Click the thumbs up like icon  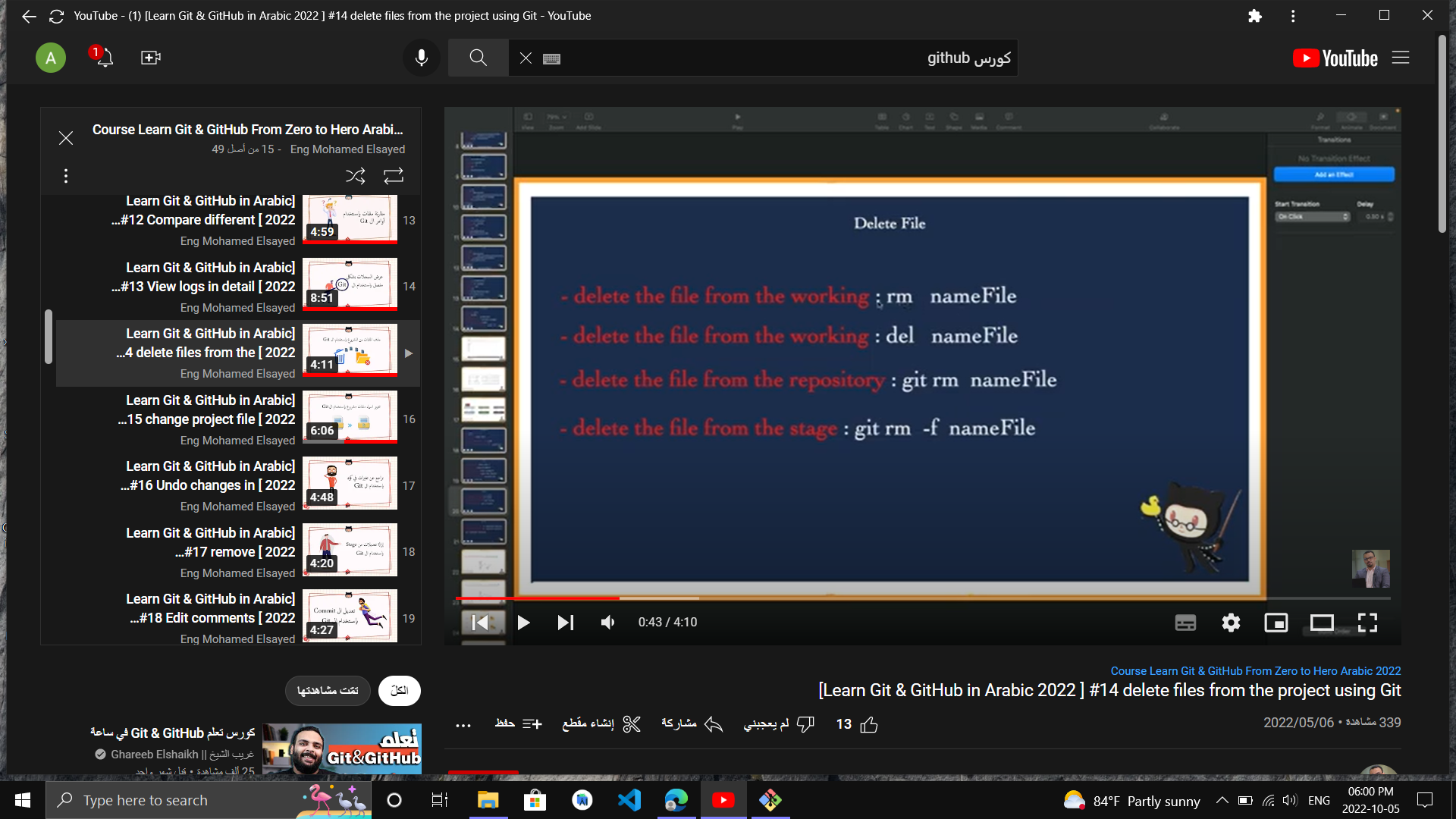(x=869, y=725)
